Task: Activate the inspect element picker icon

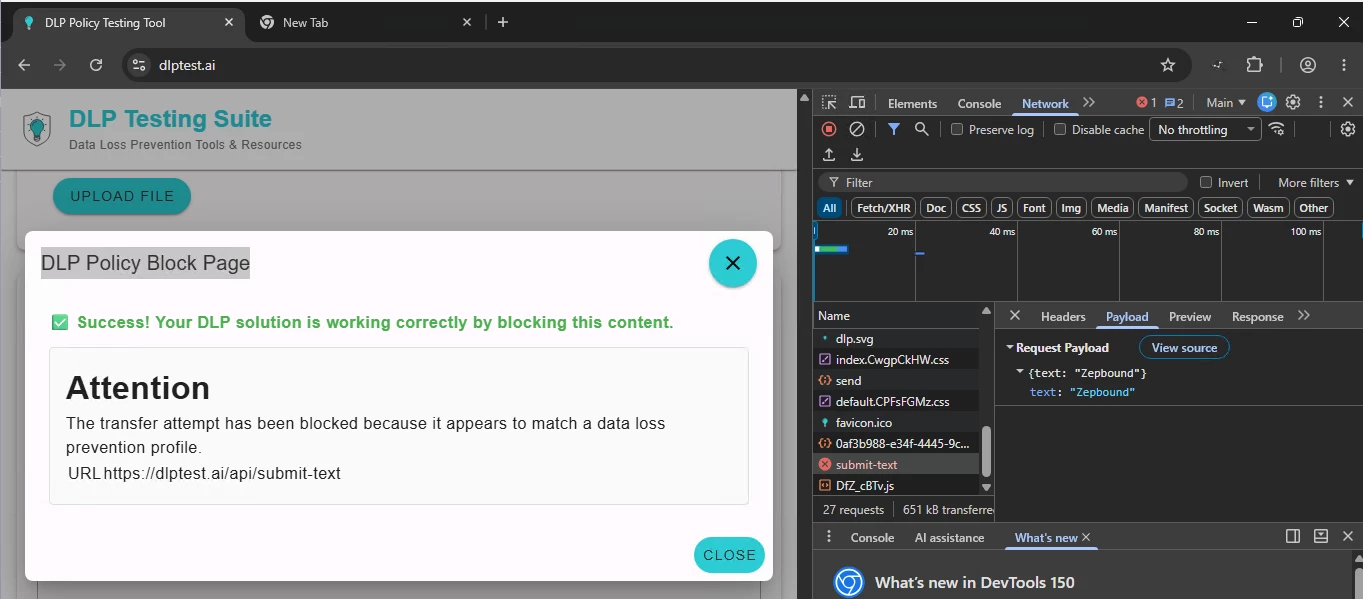Action: 829,102
